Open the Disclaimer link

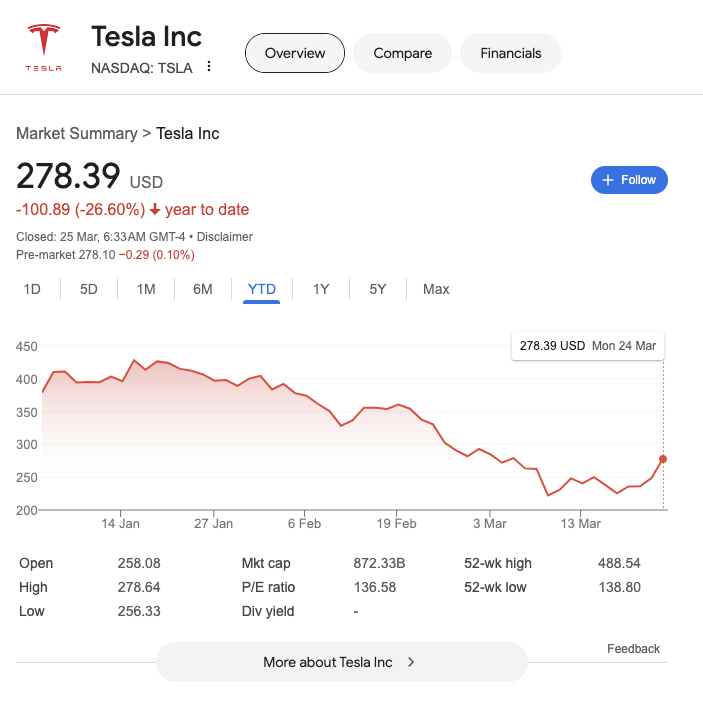pyautogui.click(x=224, y=237)
